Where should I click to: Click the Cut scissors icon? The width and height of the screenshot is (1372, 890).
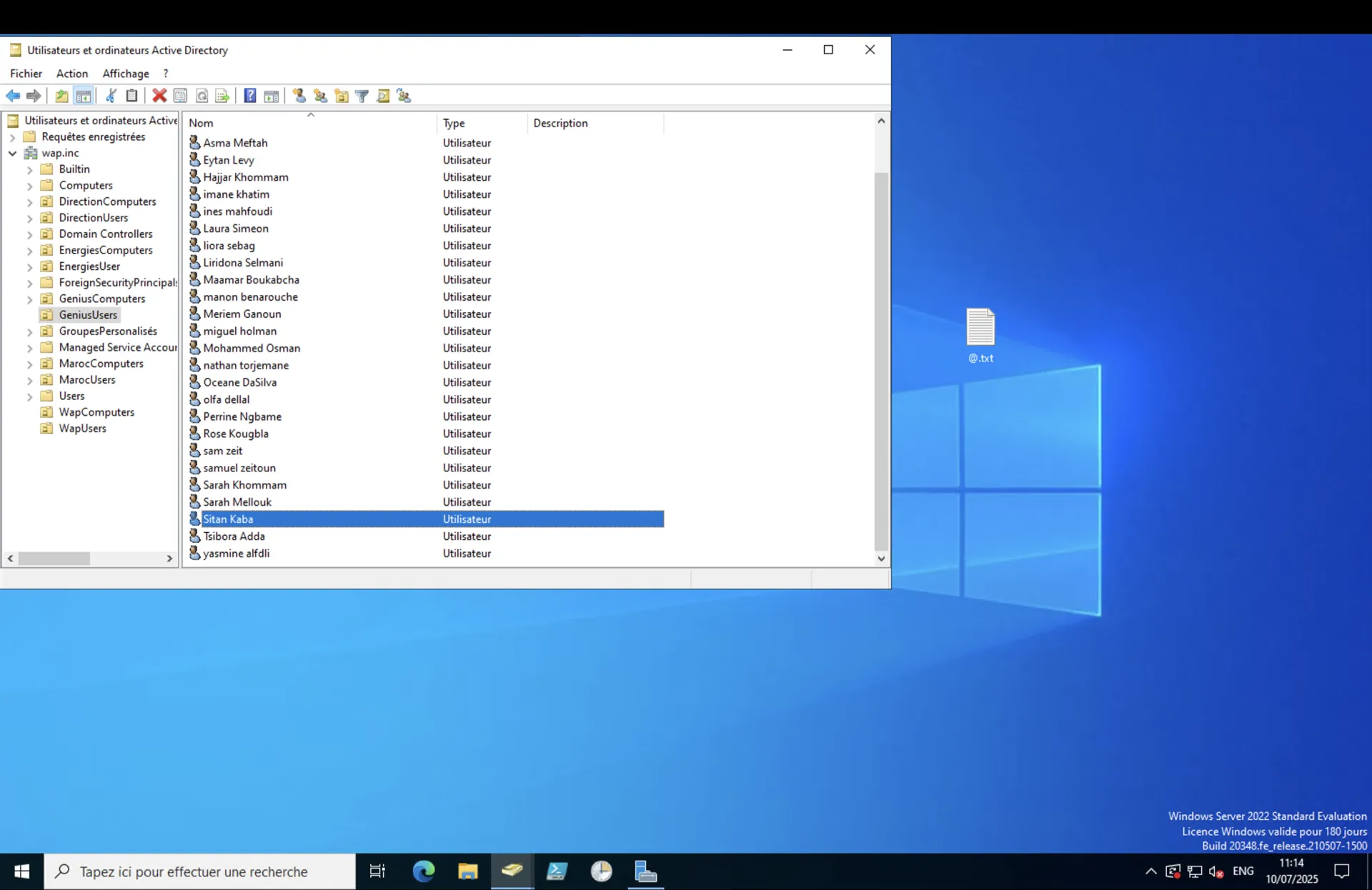tap(111, 96)
